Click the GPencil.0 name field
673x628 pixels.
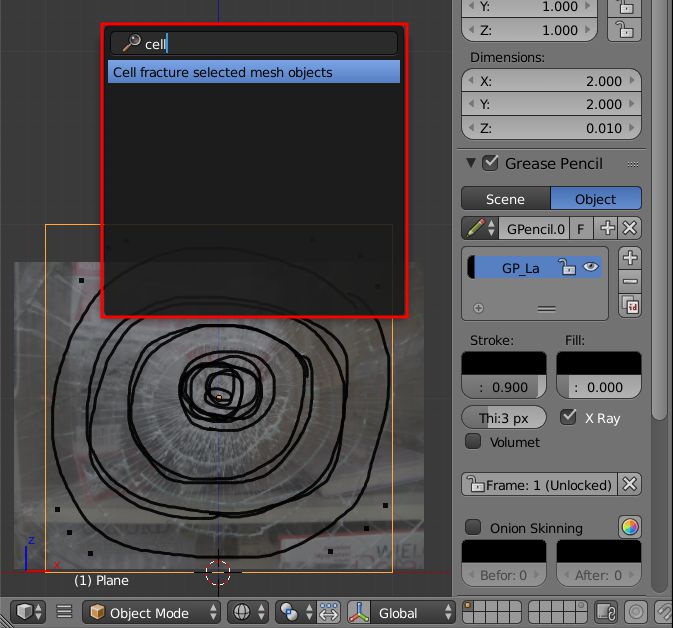(535, 228)
